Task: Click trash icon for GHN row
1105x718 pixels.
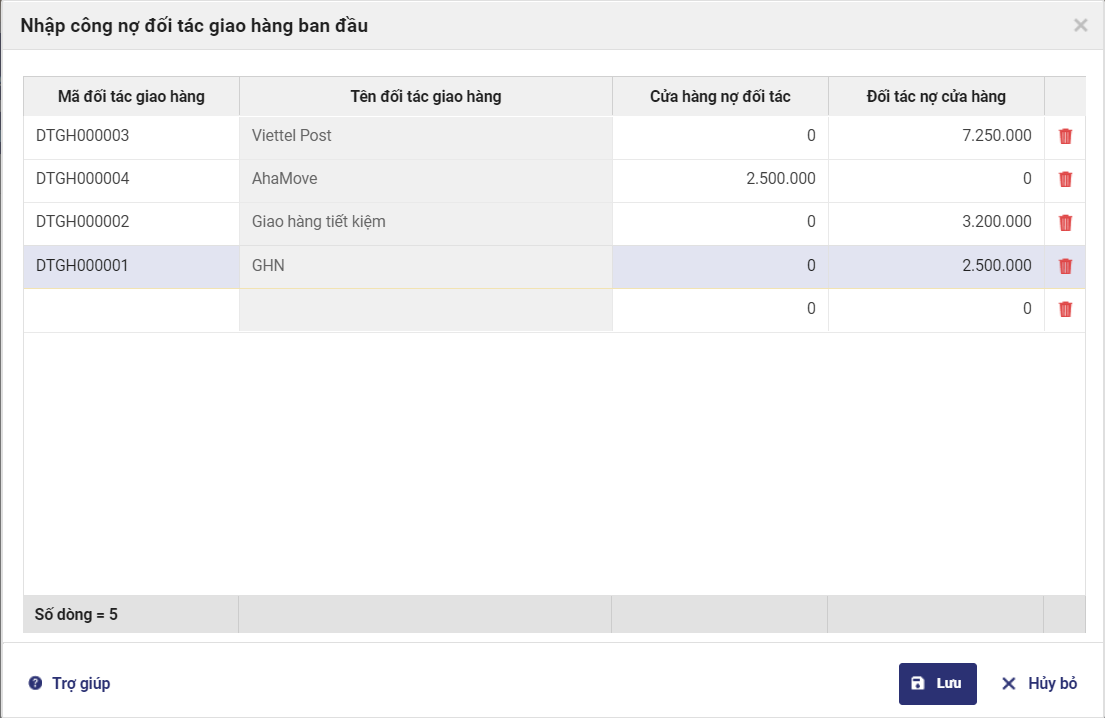Action: (1065, 266)
